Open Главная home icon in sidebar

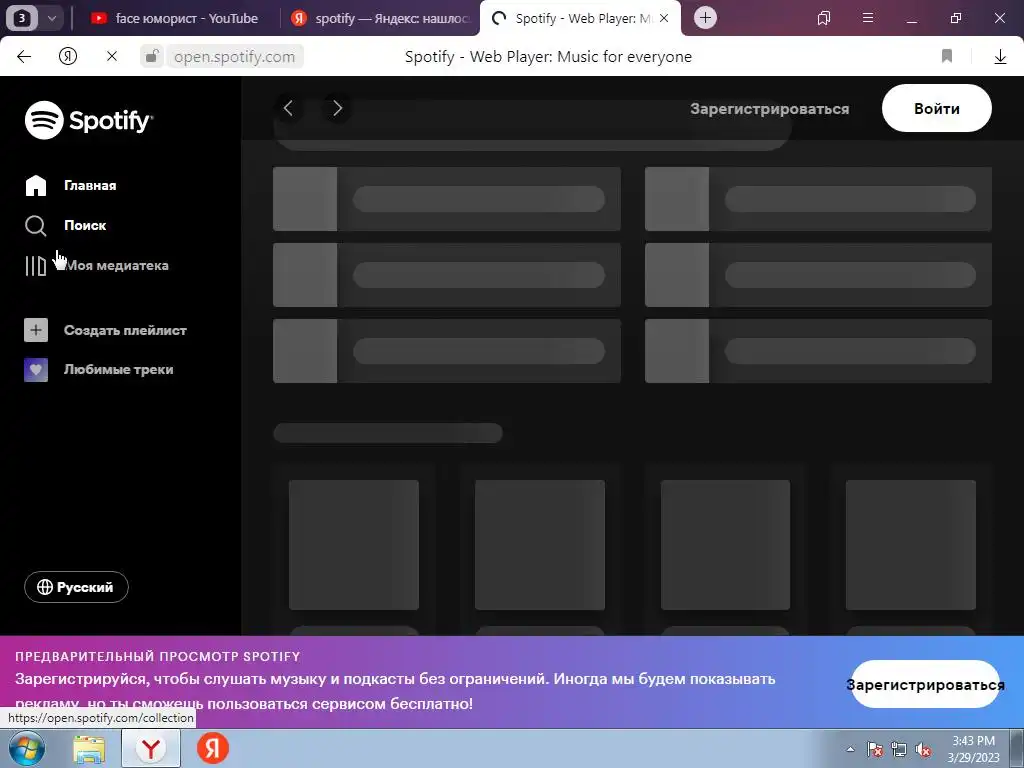pyautogui.click(x=36, y=185)
